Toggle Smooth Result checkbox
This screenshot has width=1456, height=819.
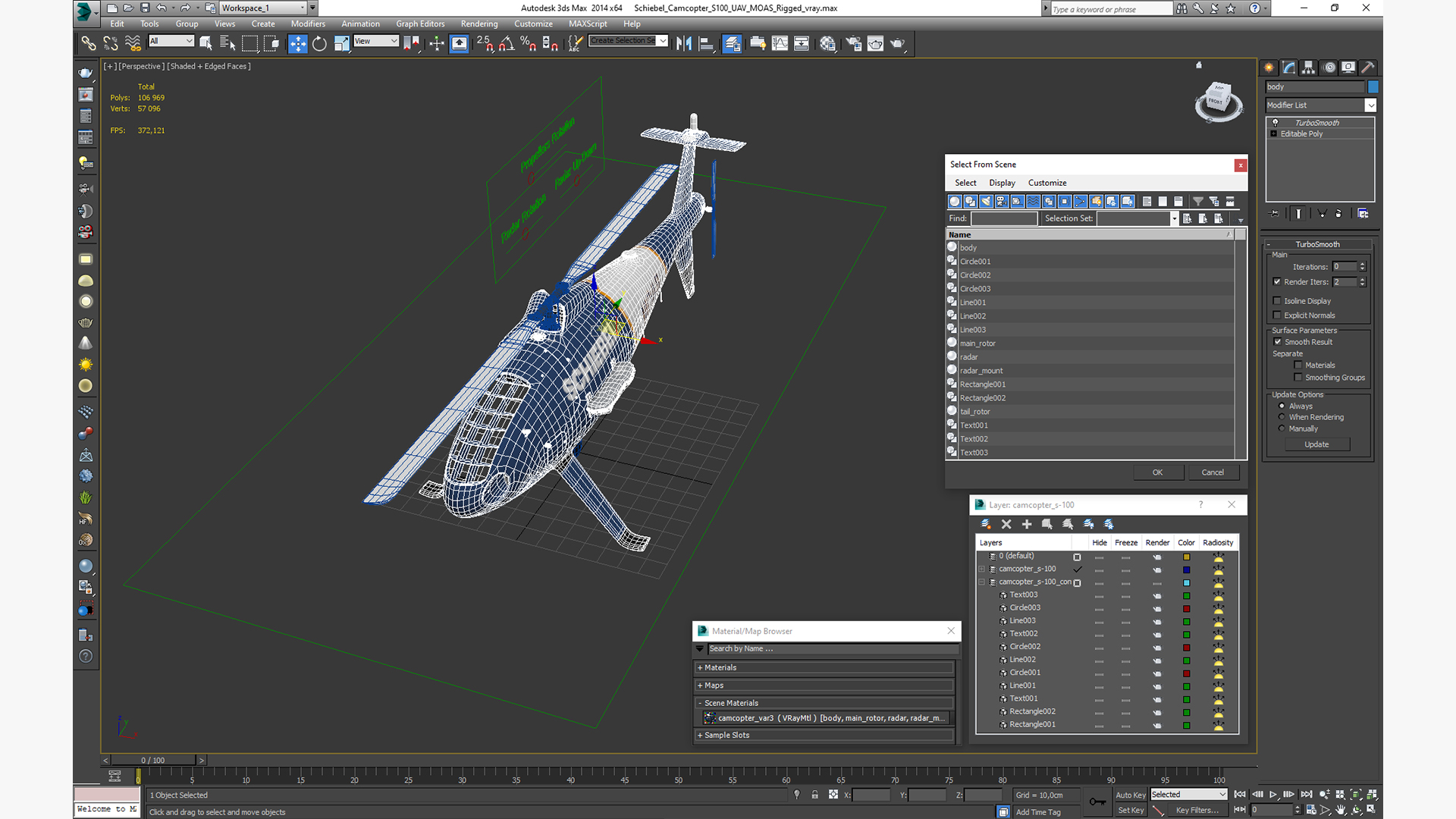(x=1277, y=341)
